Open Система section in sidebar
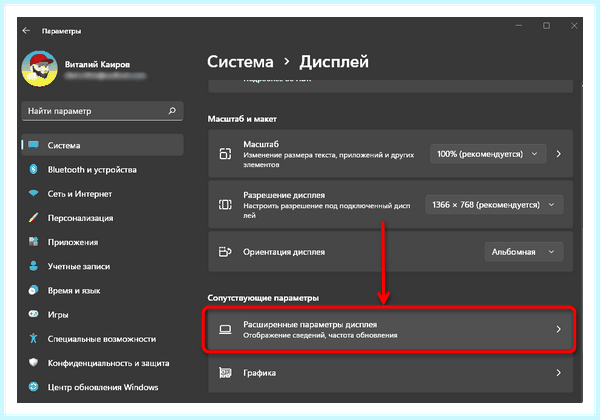 [102, 145]
